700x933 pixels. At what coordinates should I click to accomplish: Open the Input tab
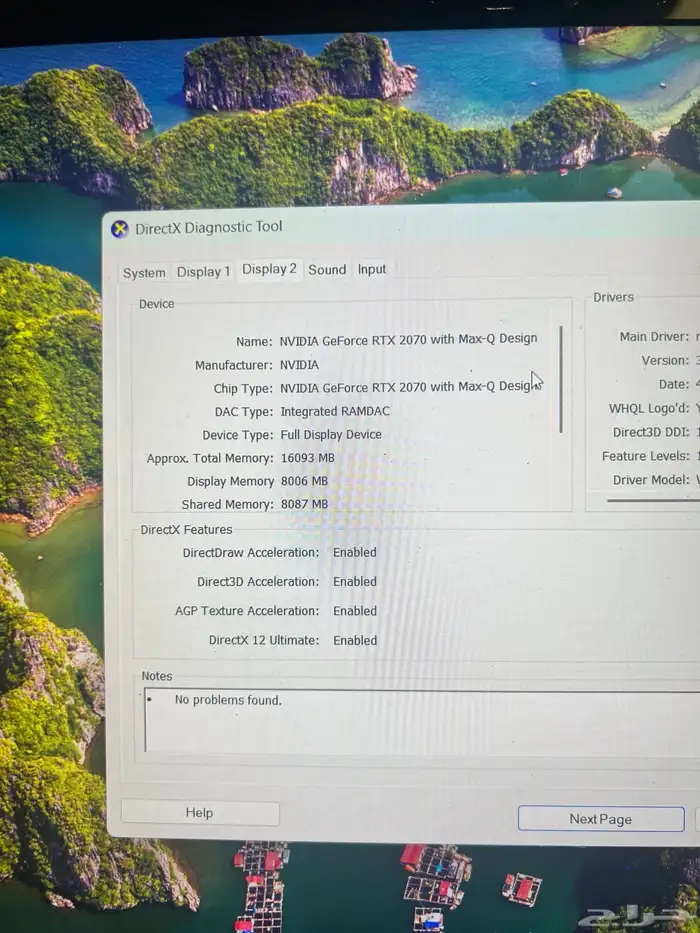point(372,270)
